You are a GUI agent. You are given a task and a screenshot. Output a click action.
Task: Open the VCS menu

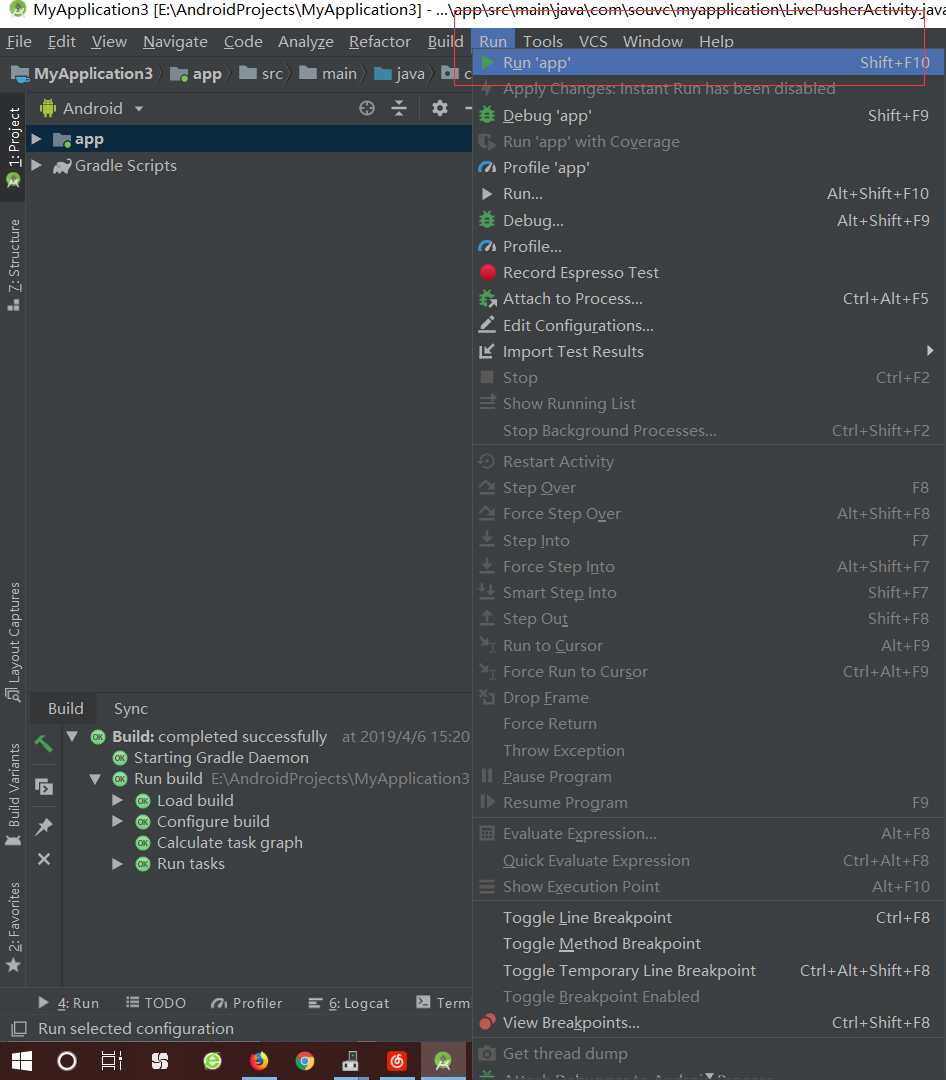click(593, 42)
